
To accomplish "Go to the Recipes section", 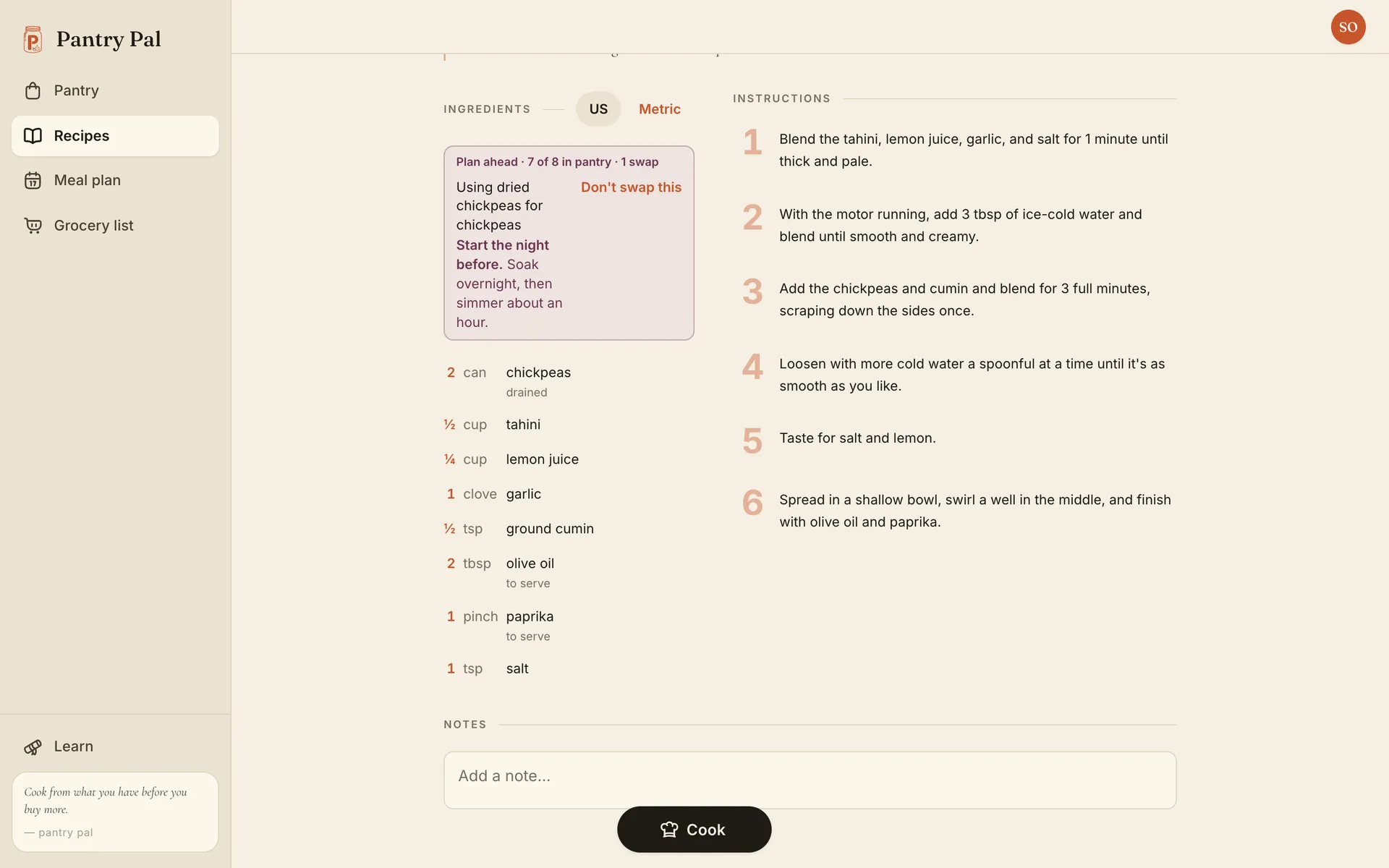I will coord(115,136).
